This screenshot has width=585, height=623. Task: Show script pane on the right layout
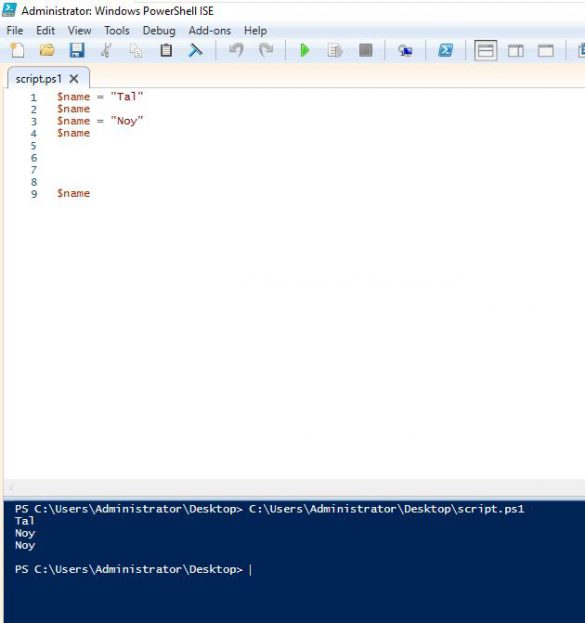(516, 50)
